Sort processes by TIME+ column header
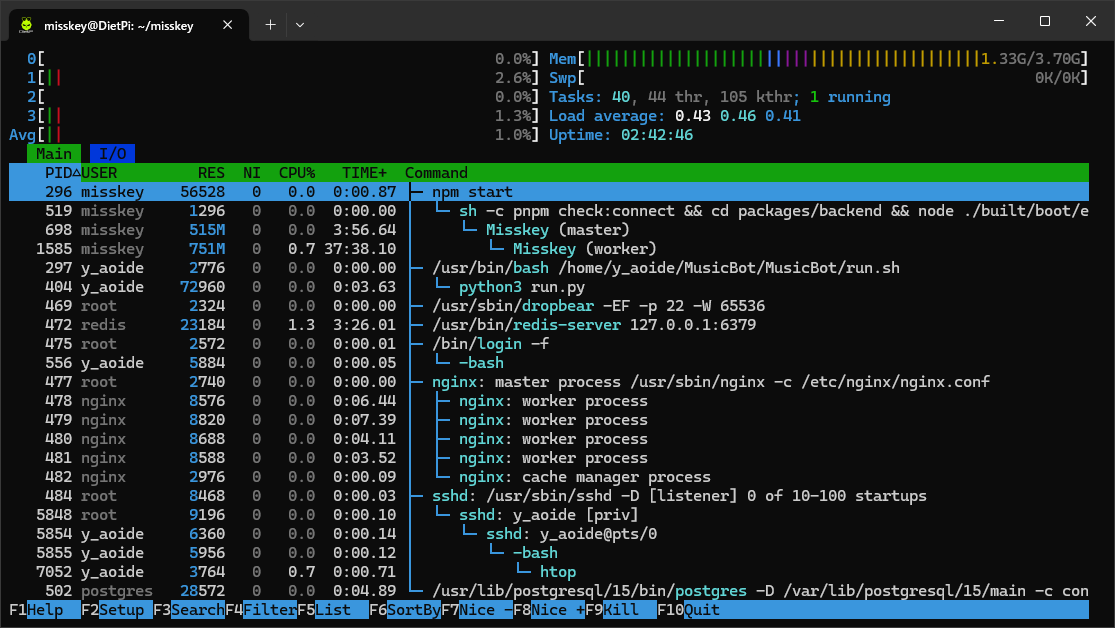The width and height of the screenshot is (1115, 628). pyautogui.click(x=365, y=173)
